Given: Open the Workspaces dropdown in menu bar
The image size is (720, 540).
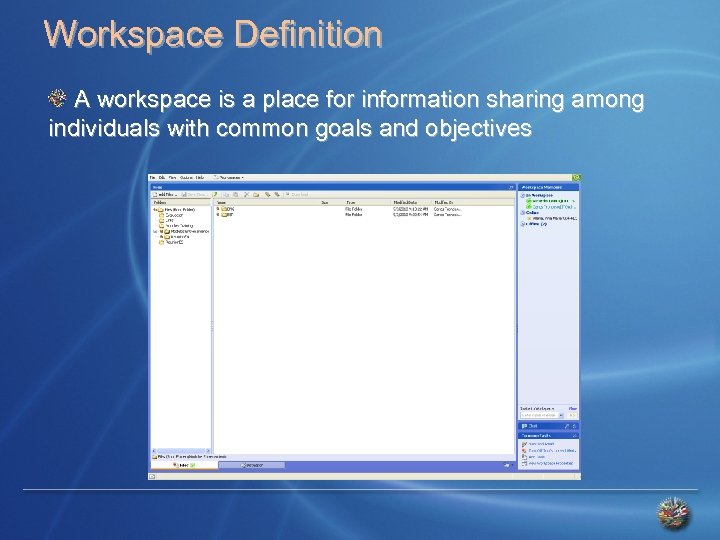Looking at the screenshot, I should click(229, 178).
